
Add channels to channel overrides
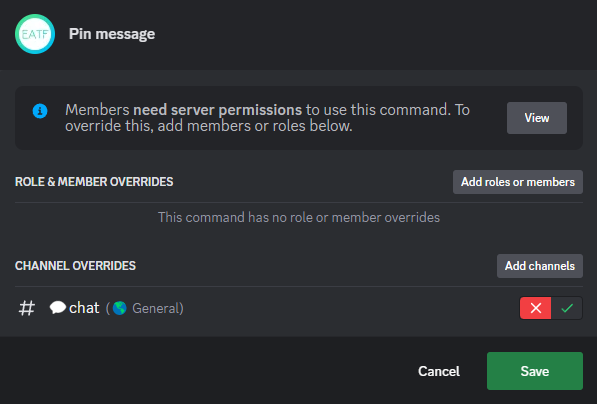coord(540,266)
